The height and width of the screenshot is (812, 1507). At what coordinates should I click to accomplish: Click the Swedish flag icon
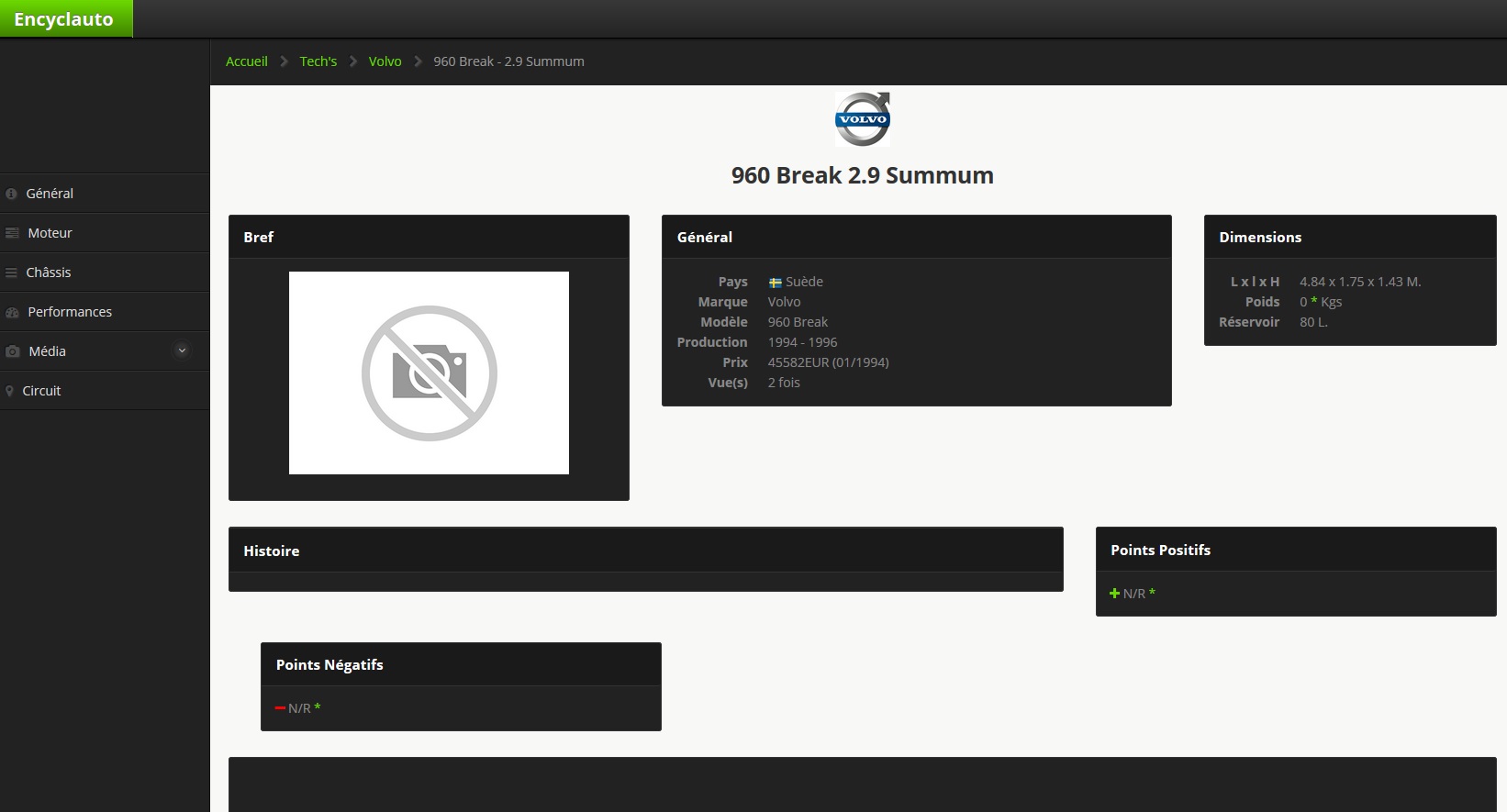pos(776,283)
